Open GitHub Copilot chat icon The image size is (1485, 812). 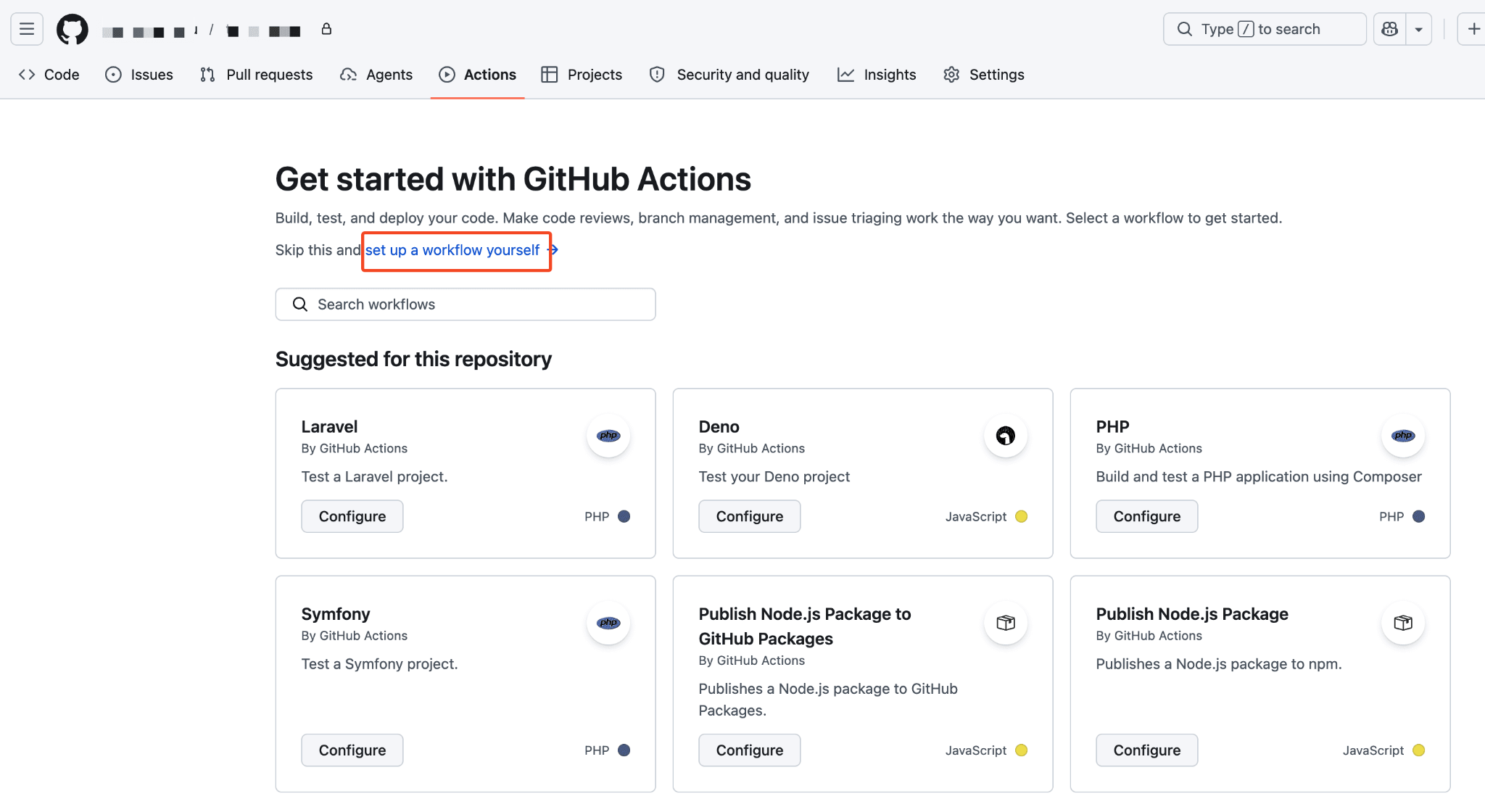point(1389,28)
